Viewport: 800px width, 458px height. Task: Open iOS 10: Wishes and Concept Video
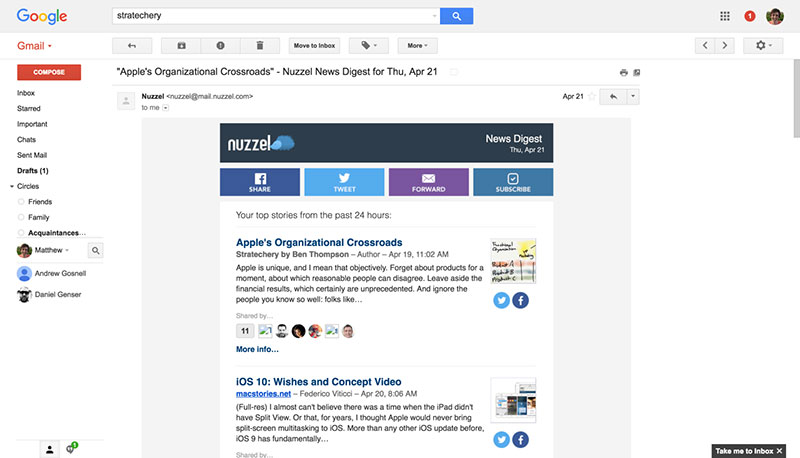(x=318, y=381)
